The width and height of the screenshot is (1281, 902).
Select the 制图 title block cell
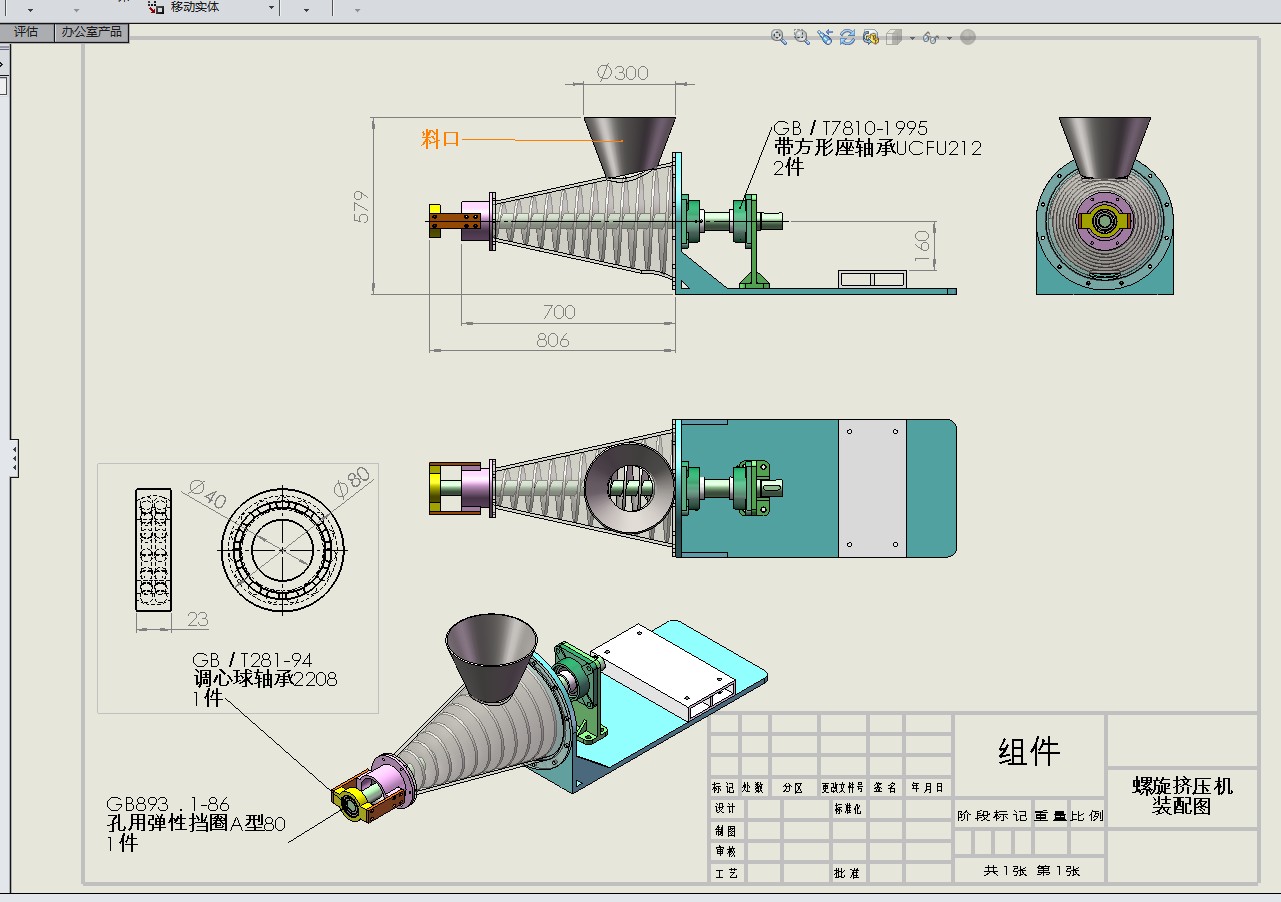(727, 830)
